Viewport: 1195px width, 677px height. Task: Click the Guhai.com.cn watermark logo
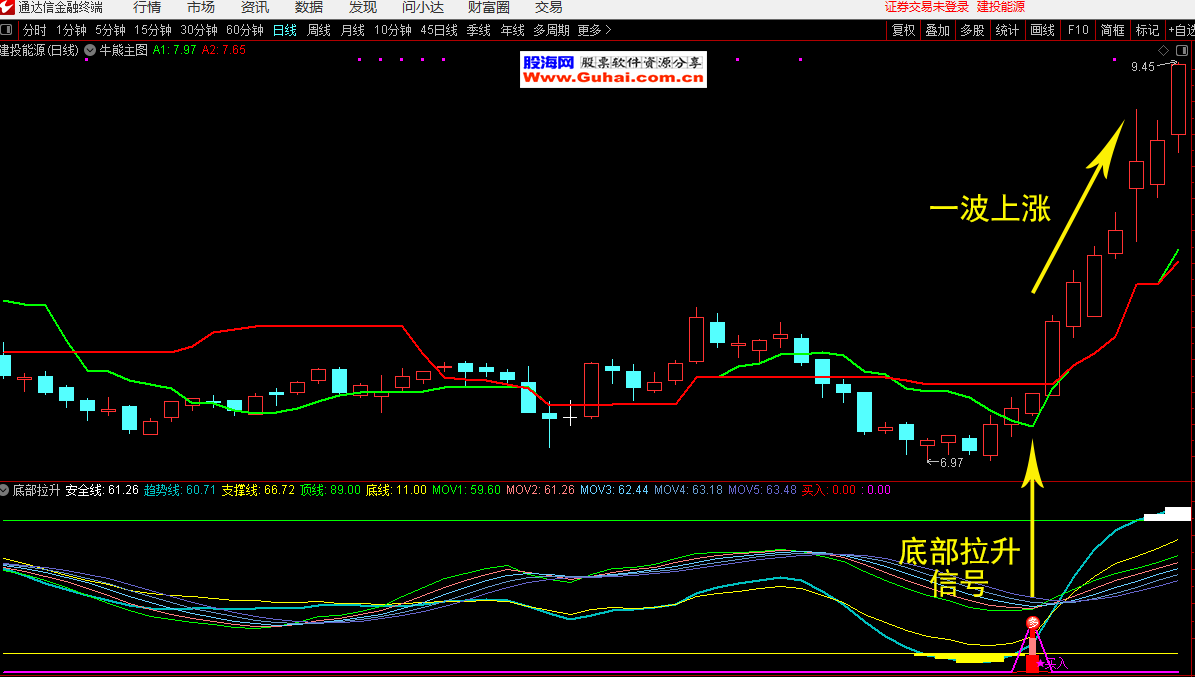click(613, 69)
